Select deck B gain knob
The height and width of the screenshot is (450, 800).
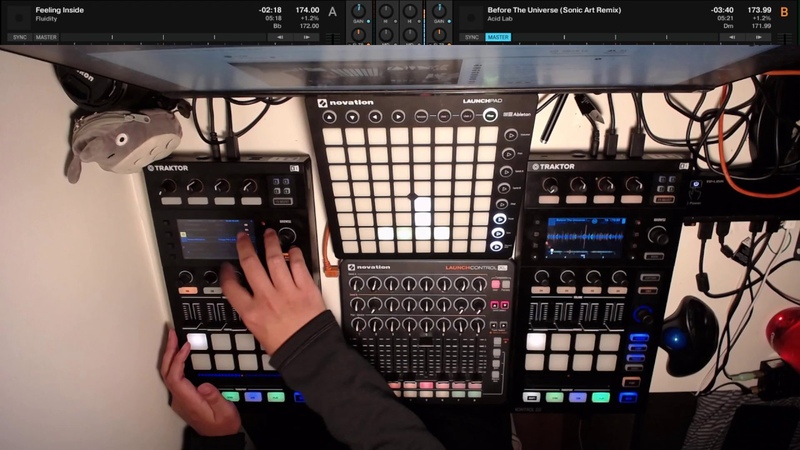pyautogui.click(x=439, y=10)
